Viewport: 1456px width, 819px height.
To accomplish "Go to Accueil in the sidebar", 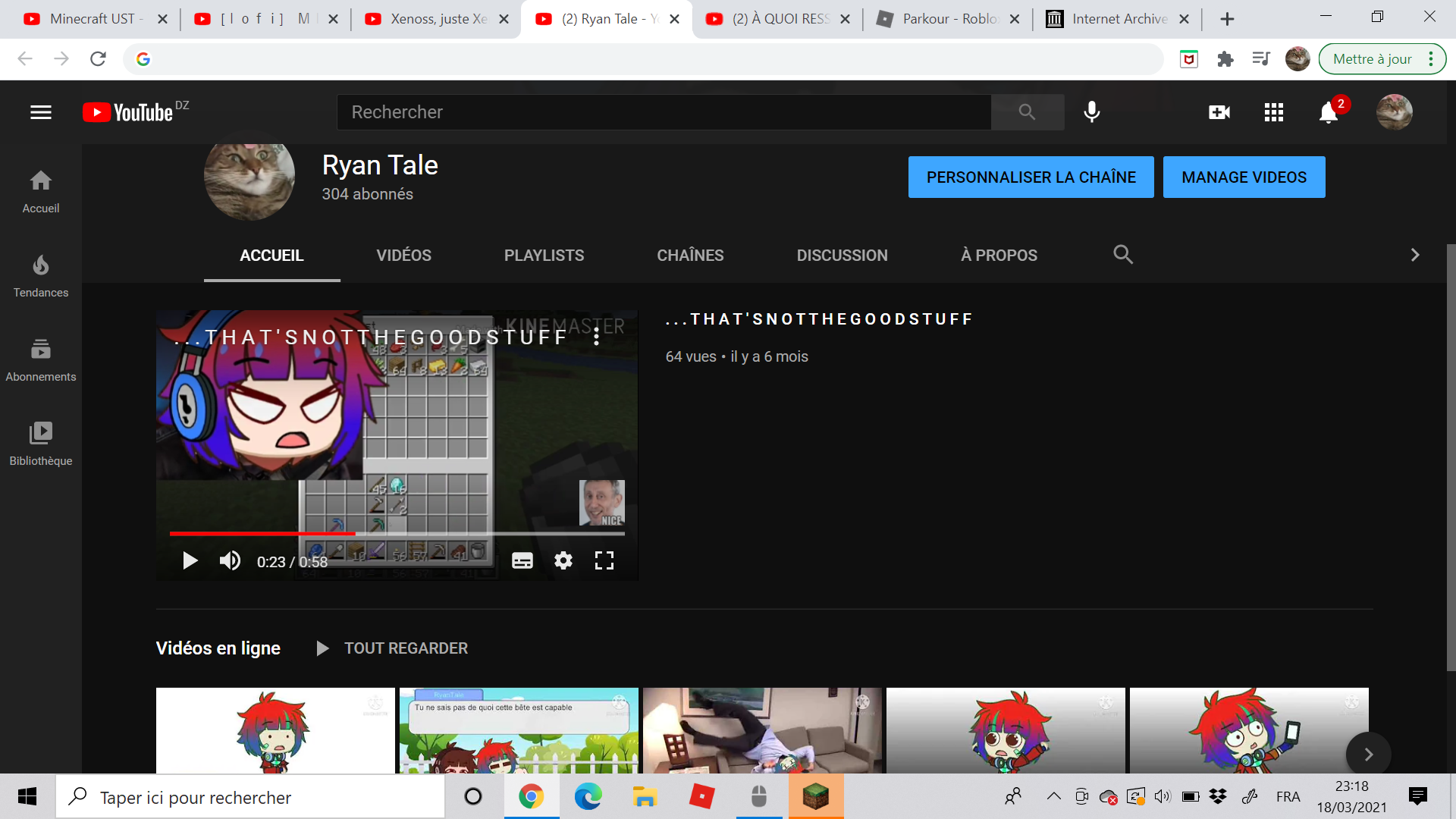I will pyautogui.click(x=41, y=191).
